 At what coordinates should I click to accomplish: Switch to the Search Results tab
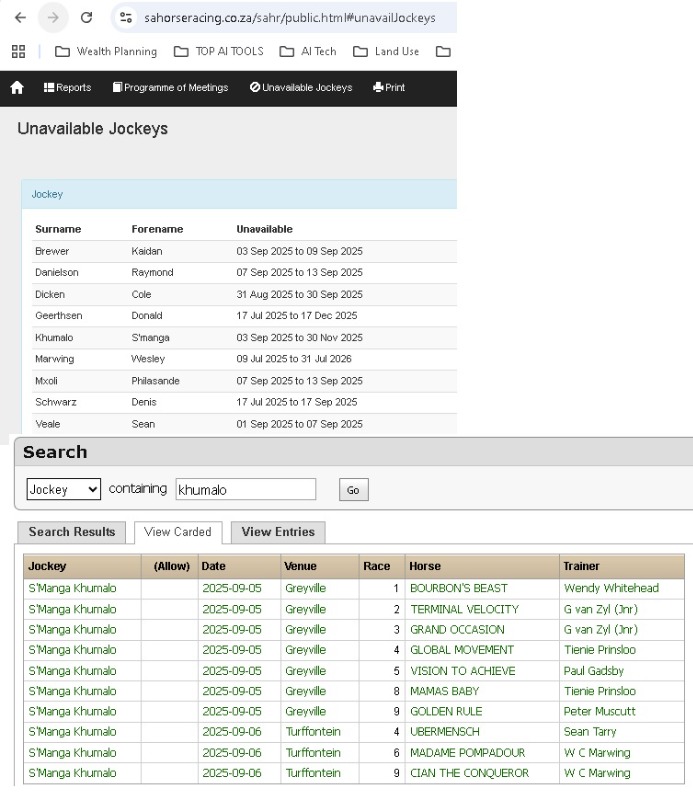(x=72, y=532)
